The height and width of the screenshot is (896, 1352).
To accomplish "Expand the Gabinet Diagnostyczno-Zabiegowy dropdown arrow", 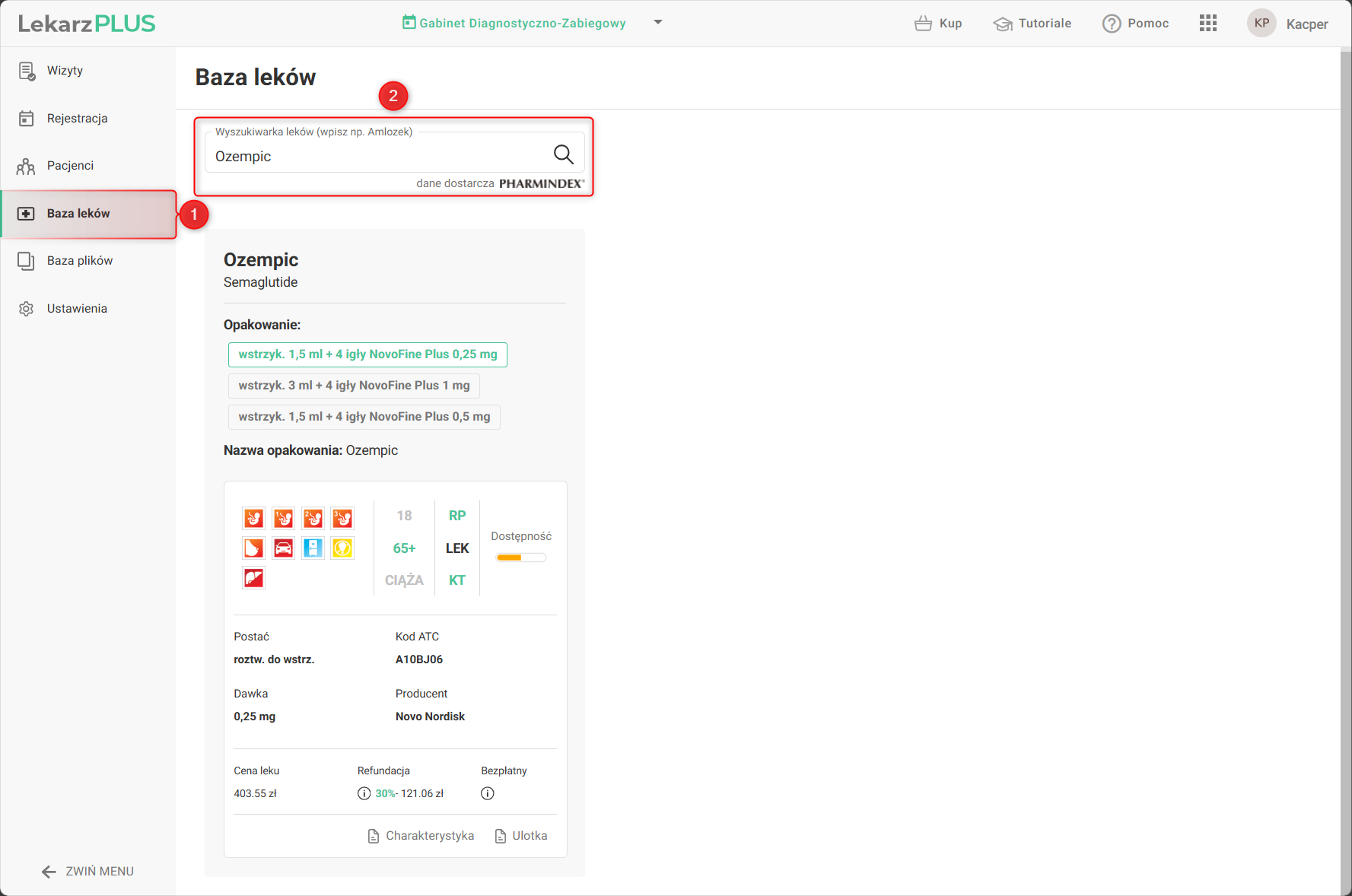I will 658,22.
